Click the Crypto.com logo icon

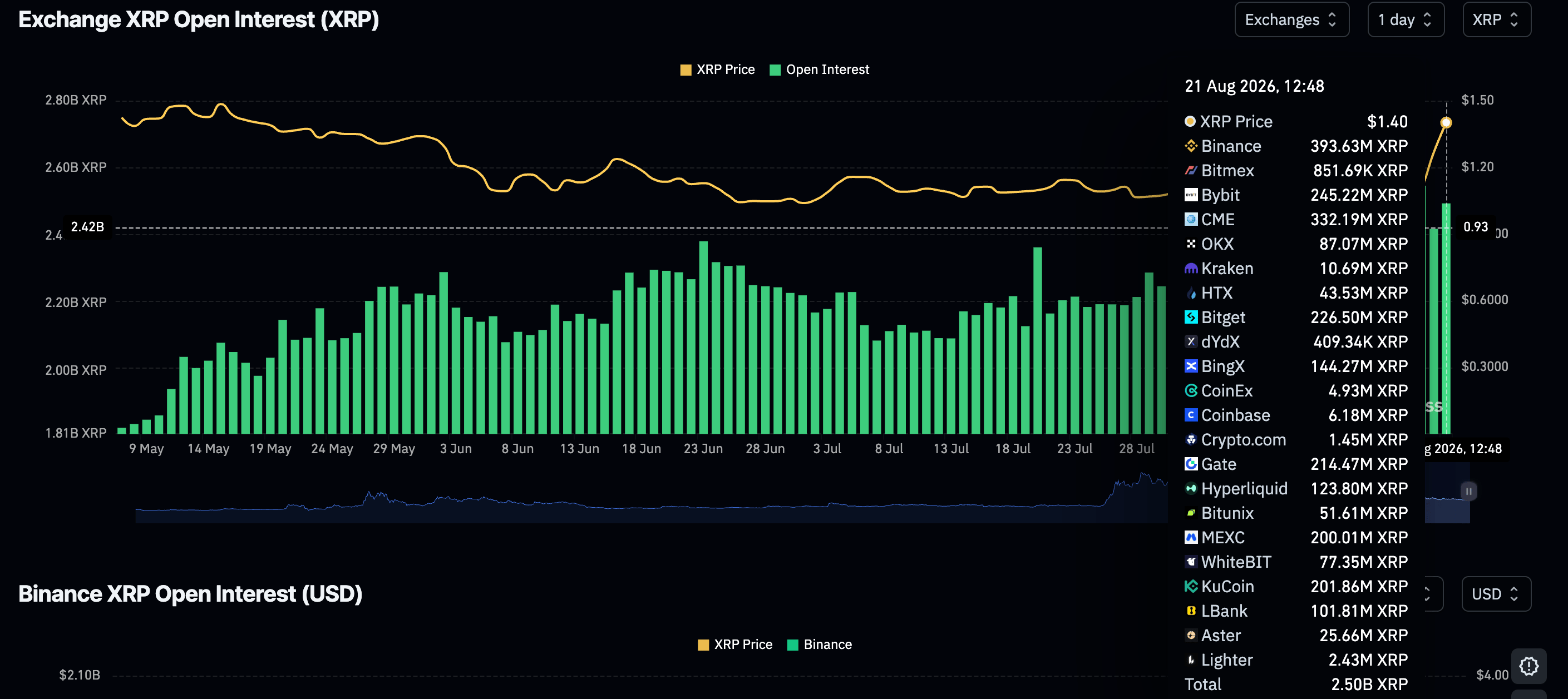[1191, 439]
